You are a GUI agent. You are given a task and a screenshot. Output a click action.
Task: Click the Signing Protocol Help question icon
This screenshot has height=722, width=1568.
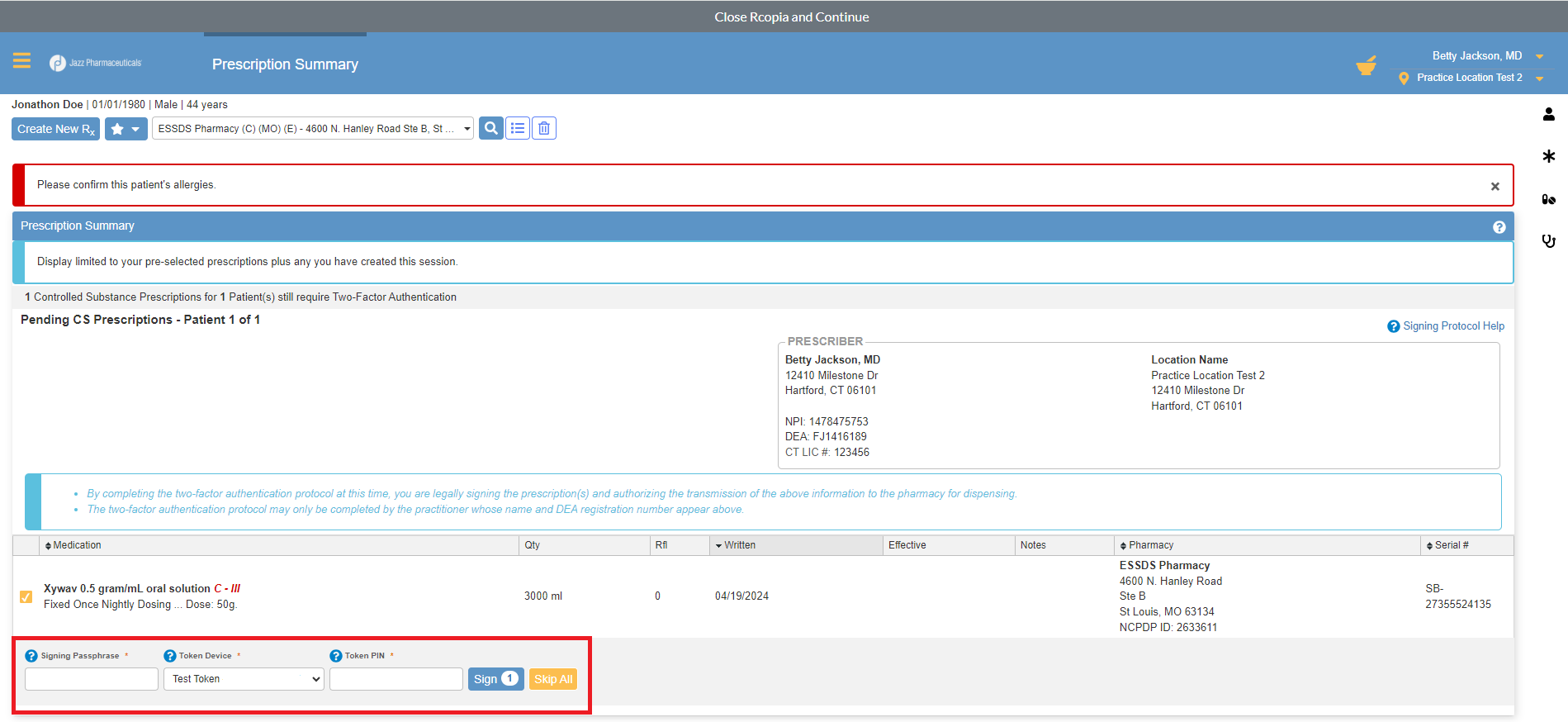tap(1394, 326)
